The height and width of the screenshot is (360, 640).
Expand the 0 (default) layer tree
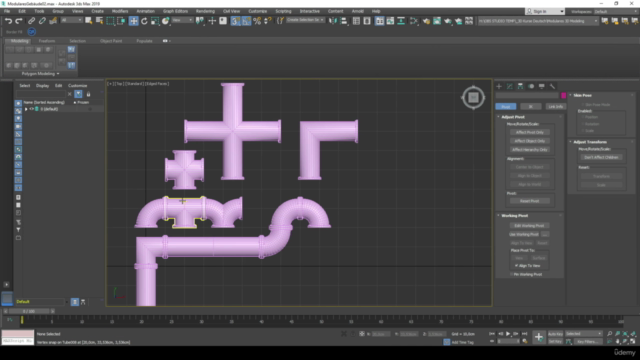pos(26,109)
